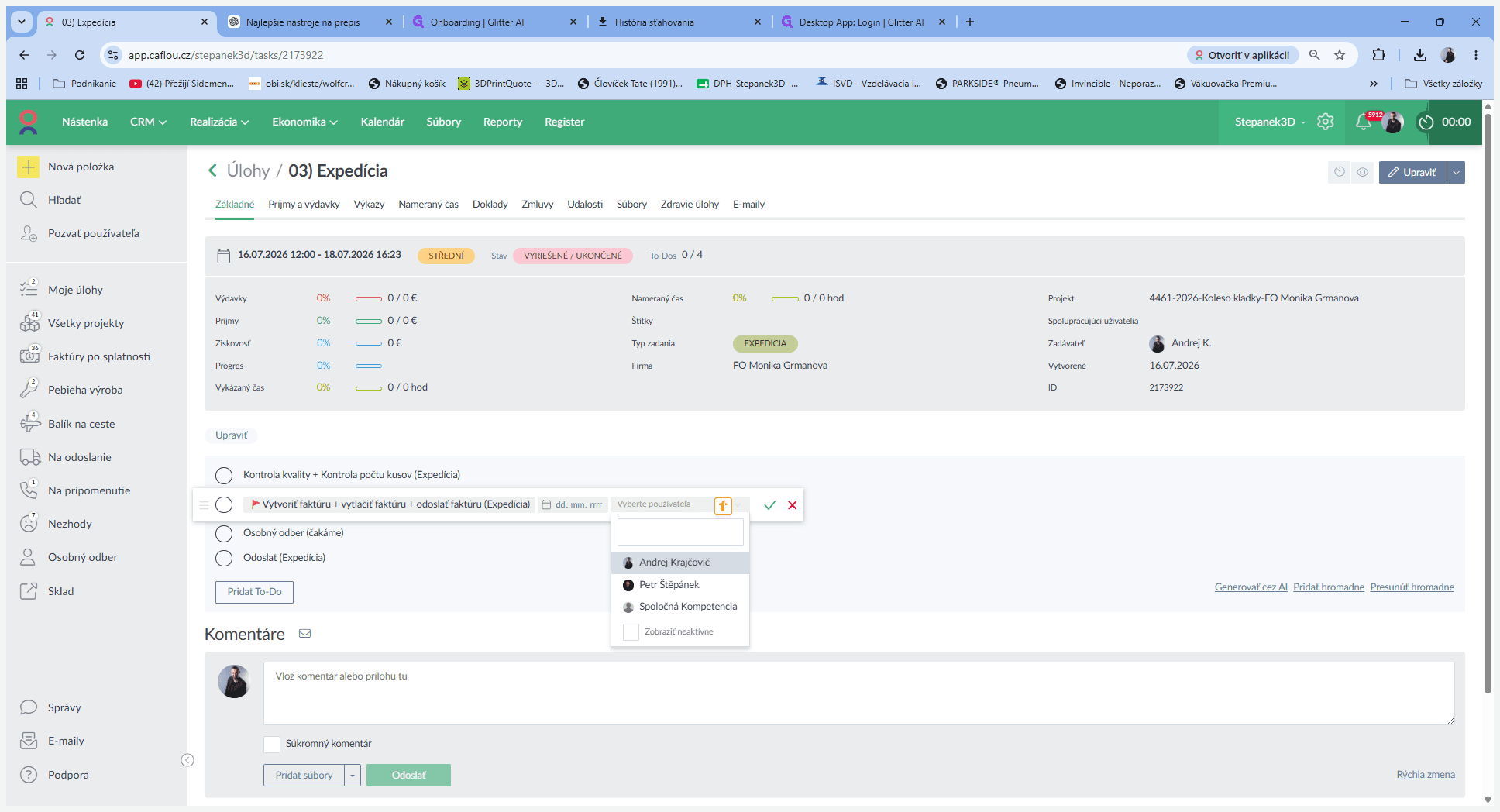This screenshot has width=1500, height=812.
Task: Collapse the left sidebar arrow
Action: pyautogui.click(x=187, y=760)
